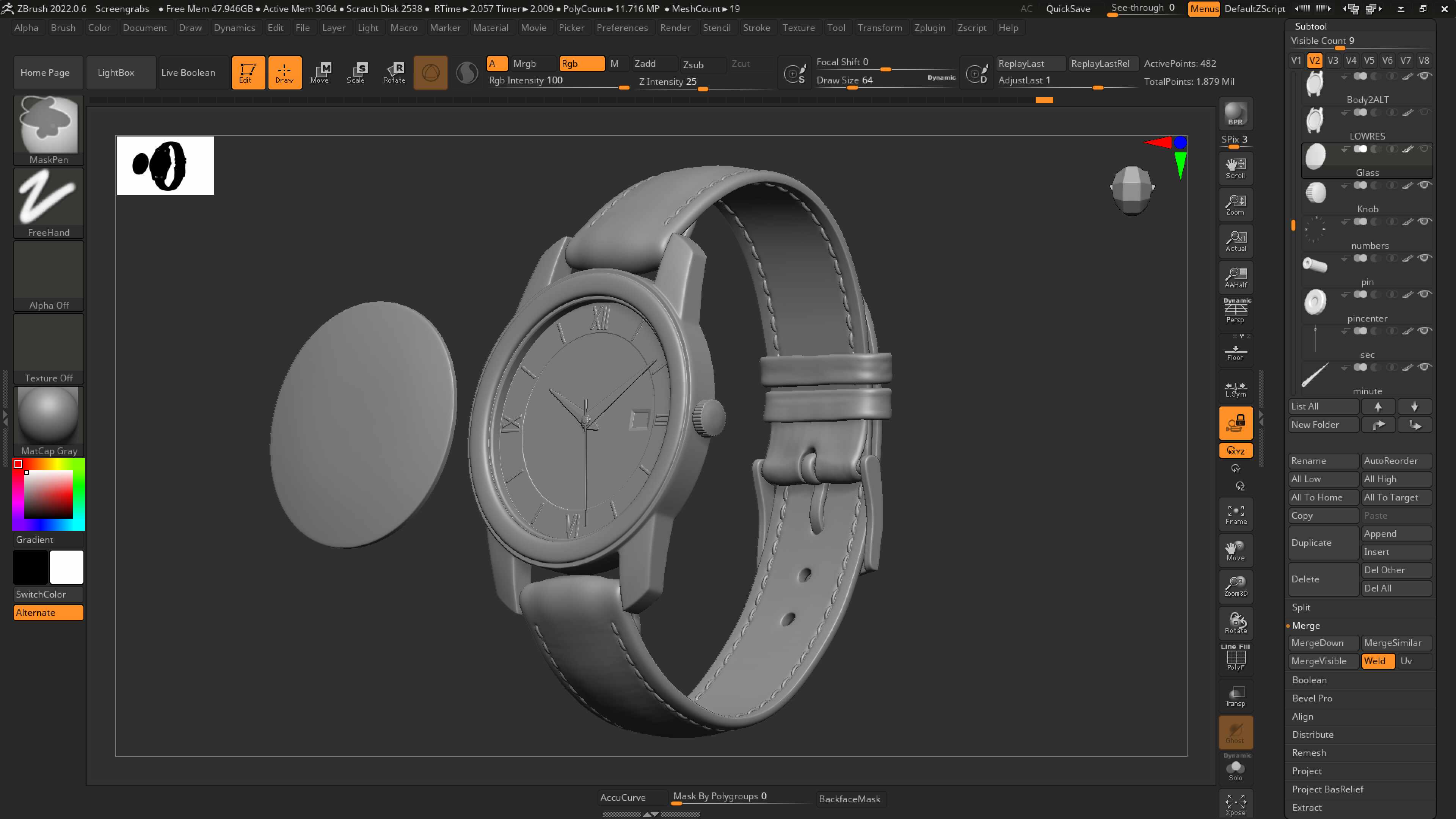Open the Zplugin menu
Image resolution: width=1456 pixels, height=819 pixels.
coord(930,28)
